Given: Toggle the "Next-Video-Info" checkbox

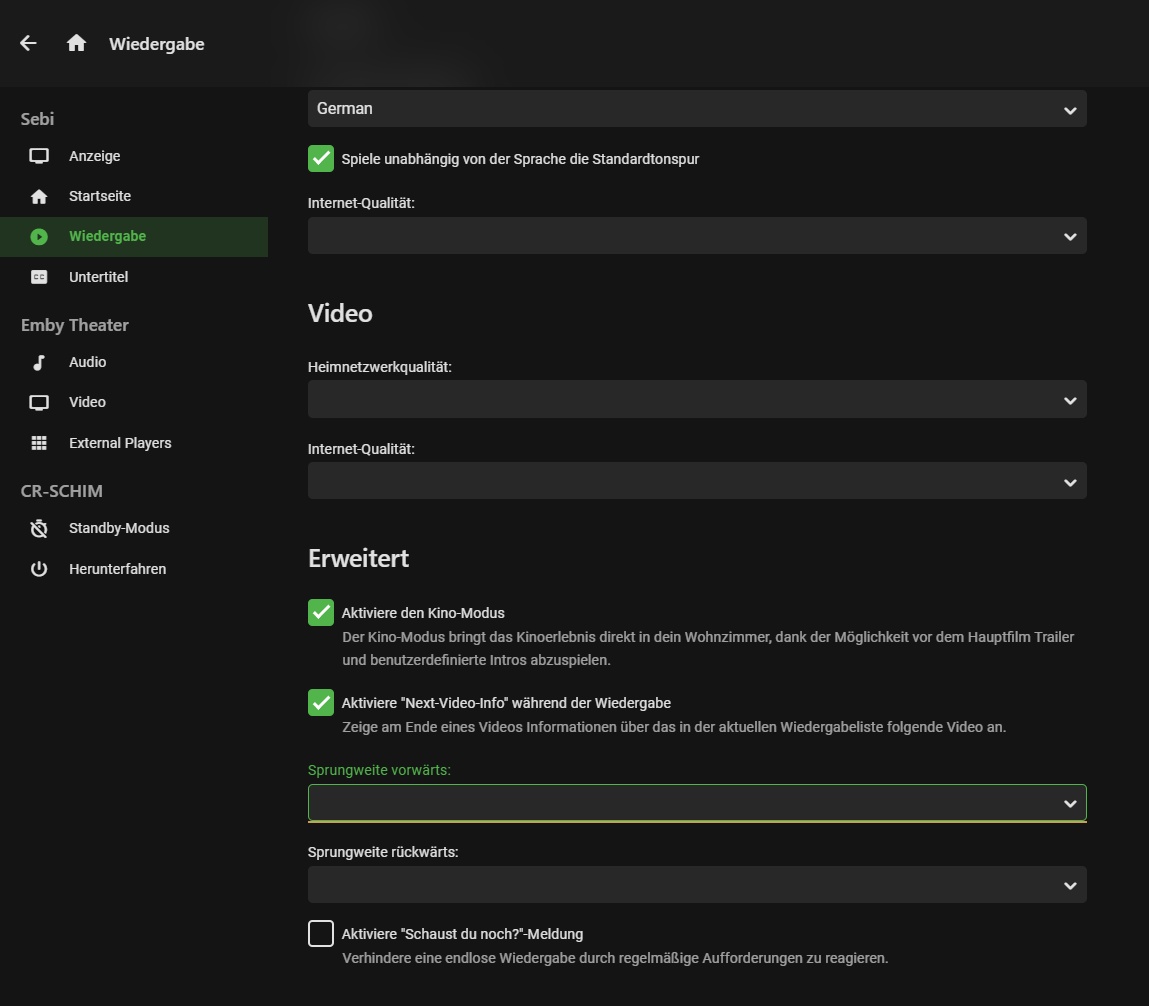Looking at the screenshot, I should pos(321,703).
